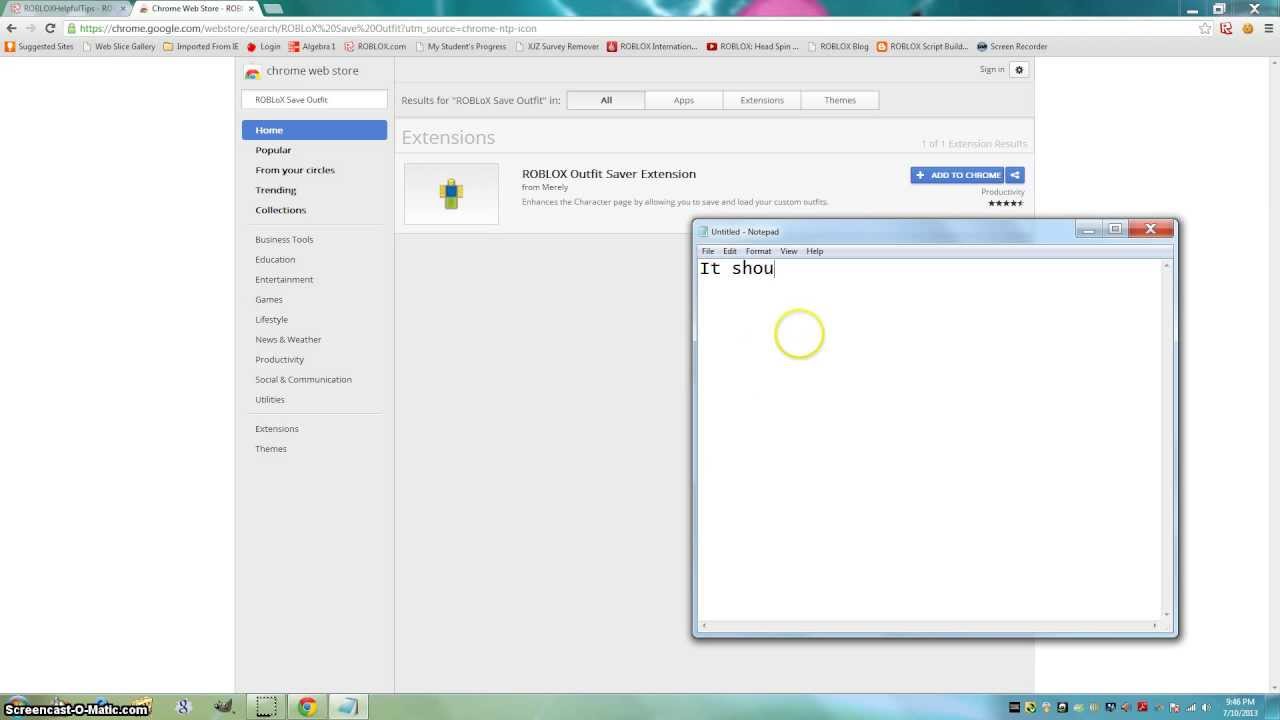Open Notepad Format menu
Screen dimensions: 1280x720
[x=758, y=251]
